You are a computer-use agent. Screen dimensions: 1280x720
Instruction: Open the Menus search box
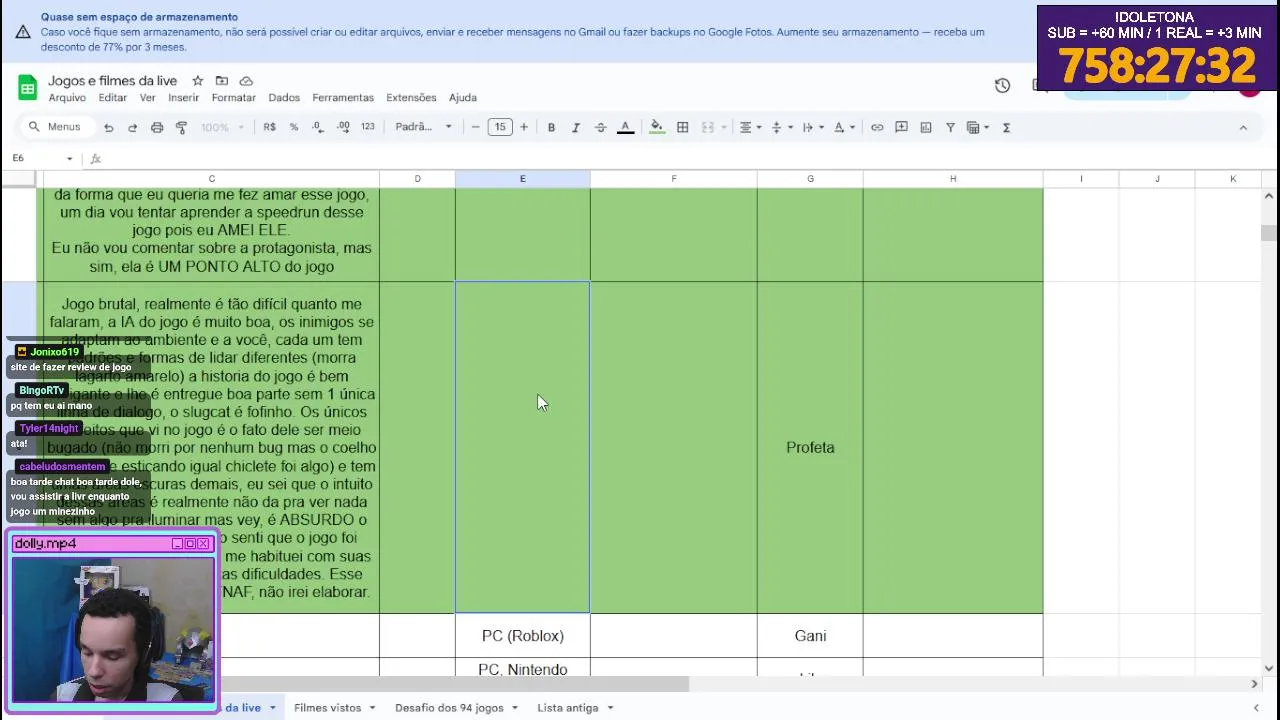pyautogui.click(x=56, y=127)
